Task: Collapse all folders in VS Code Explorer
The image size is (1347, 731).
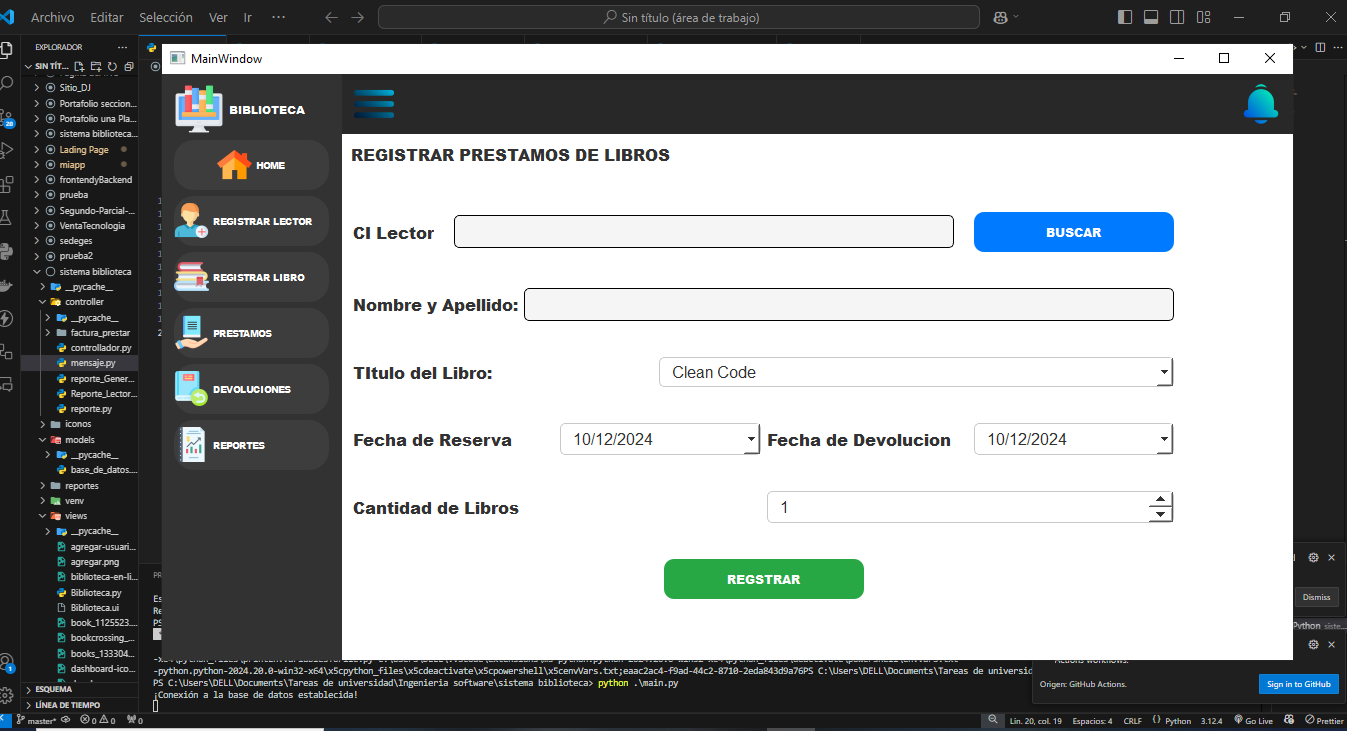Action: tap(129, 66)
